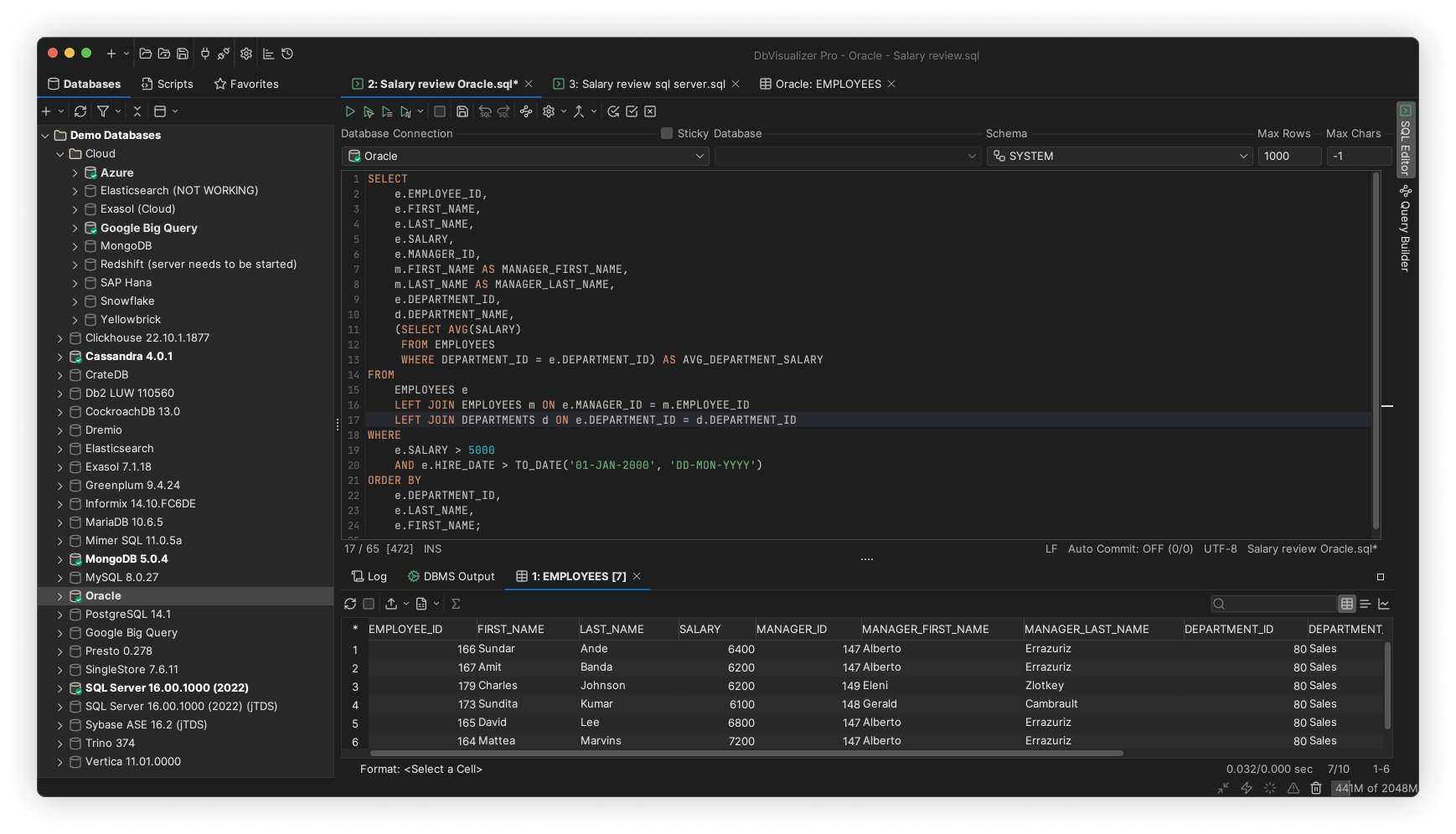Click the Connect plug icon in main toolbar
Viewport: 1456px width, 834px height.
click(205, 53)
